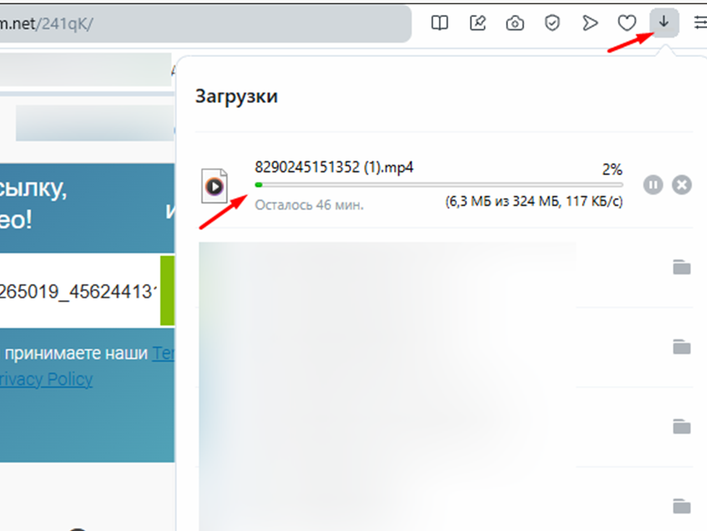This screenshot has width=707, height=531.
Task: Open the Privacy Policy link
Action: [x=46, y=380]
